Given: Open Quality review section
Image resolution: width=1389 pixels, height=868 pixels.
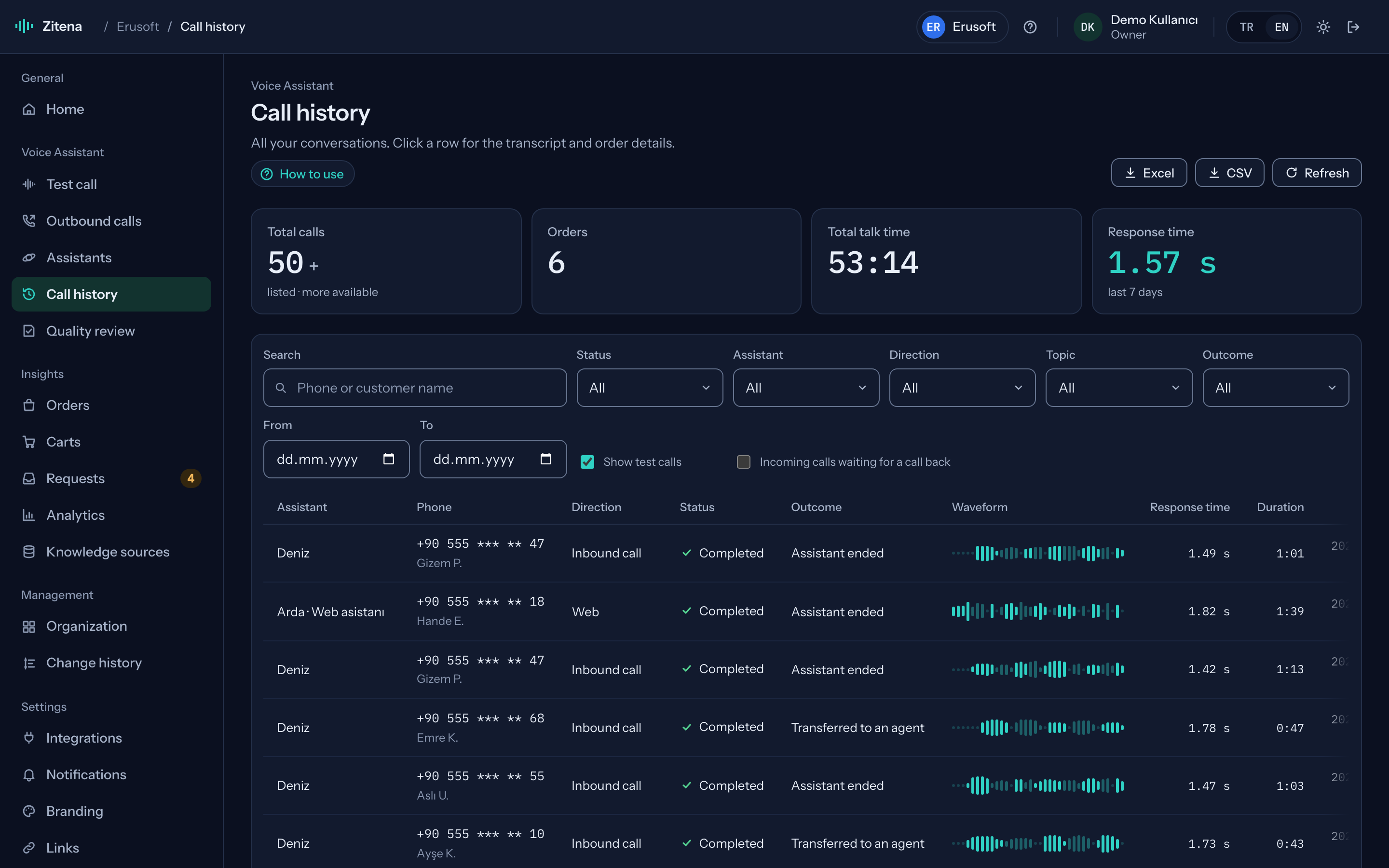Looking at the screenshot, I should 111,331.
